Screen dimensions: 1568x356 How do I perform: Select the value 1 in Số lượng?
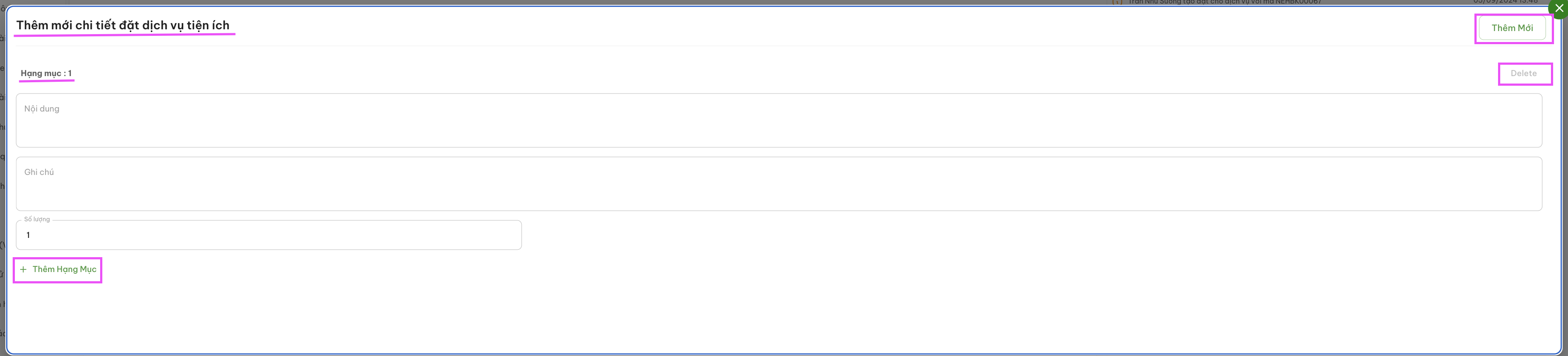pos(28,235)
